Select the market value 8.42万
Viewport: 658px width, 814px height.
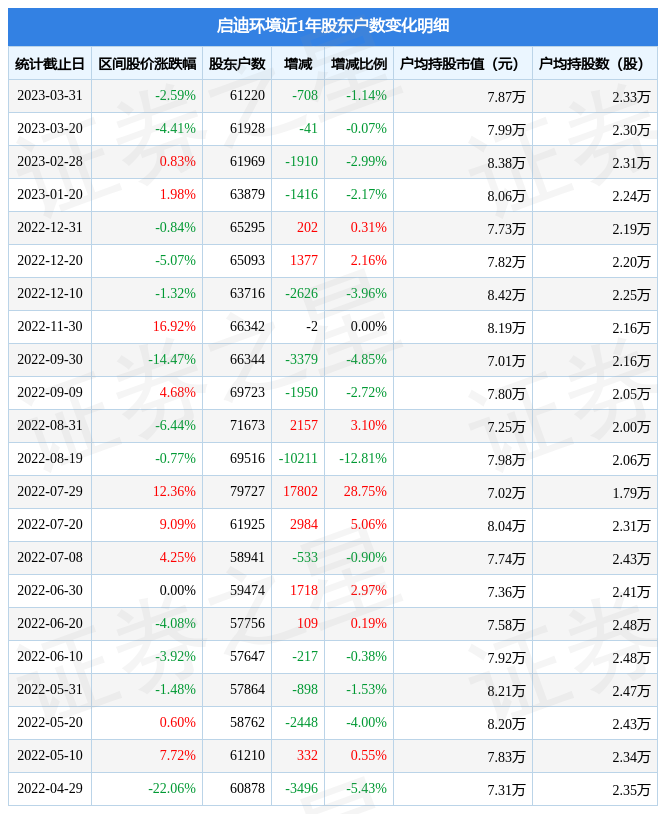(506, 295)
